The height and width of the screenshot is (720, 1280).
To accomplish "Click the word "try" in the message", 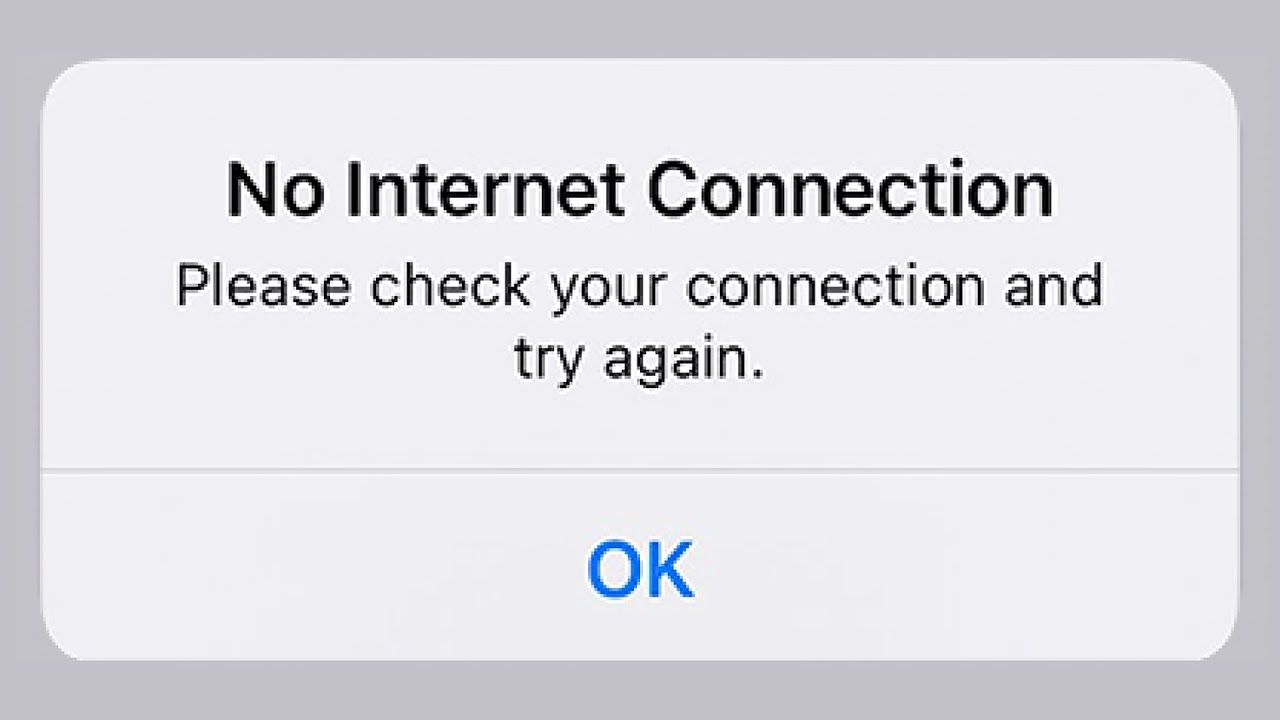I will tap(548, 363).
